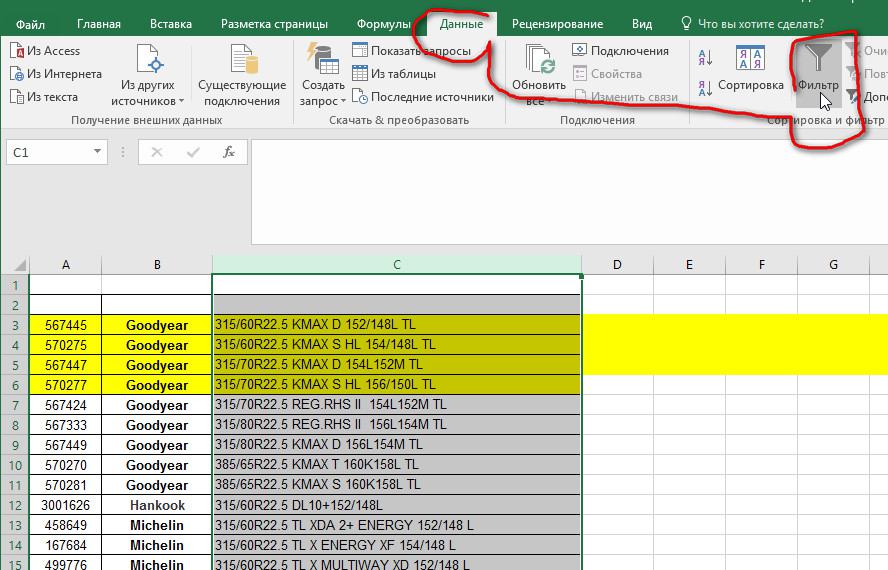Switch to Разметка страницы tab
This screenshot has width=888, height=570.
click(274, 24)
